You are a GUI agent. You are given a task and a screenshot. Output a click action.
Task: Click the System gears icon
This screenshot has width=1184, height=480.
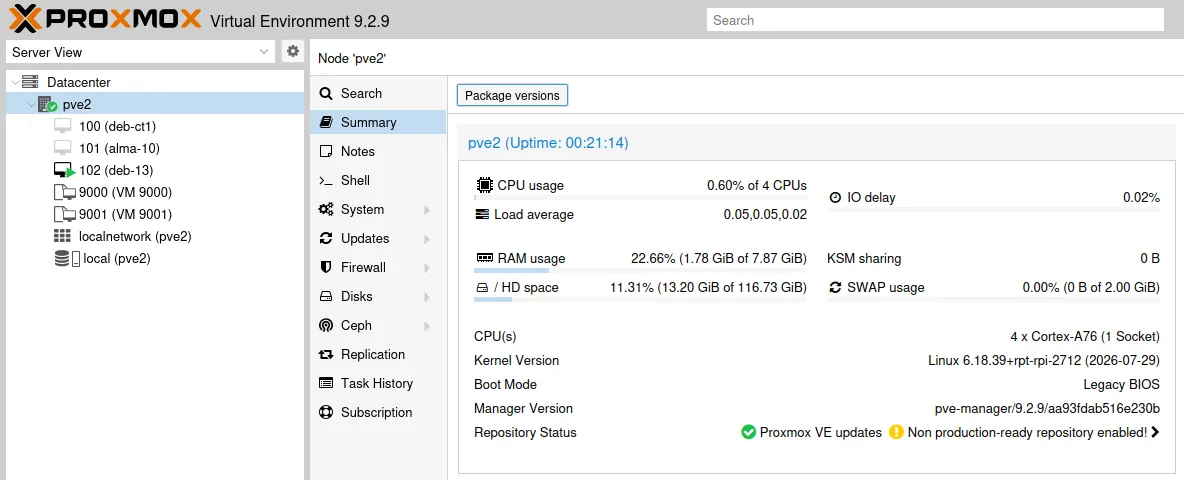(x=326, y=209)
